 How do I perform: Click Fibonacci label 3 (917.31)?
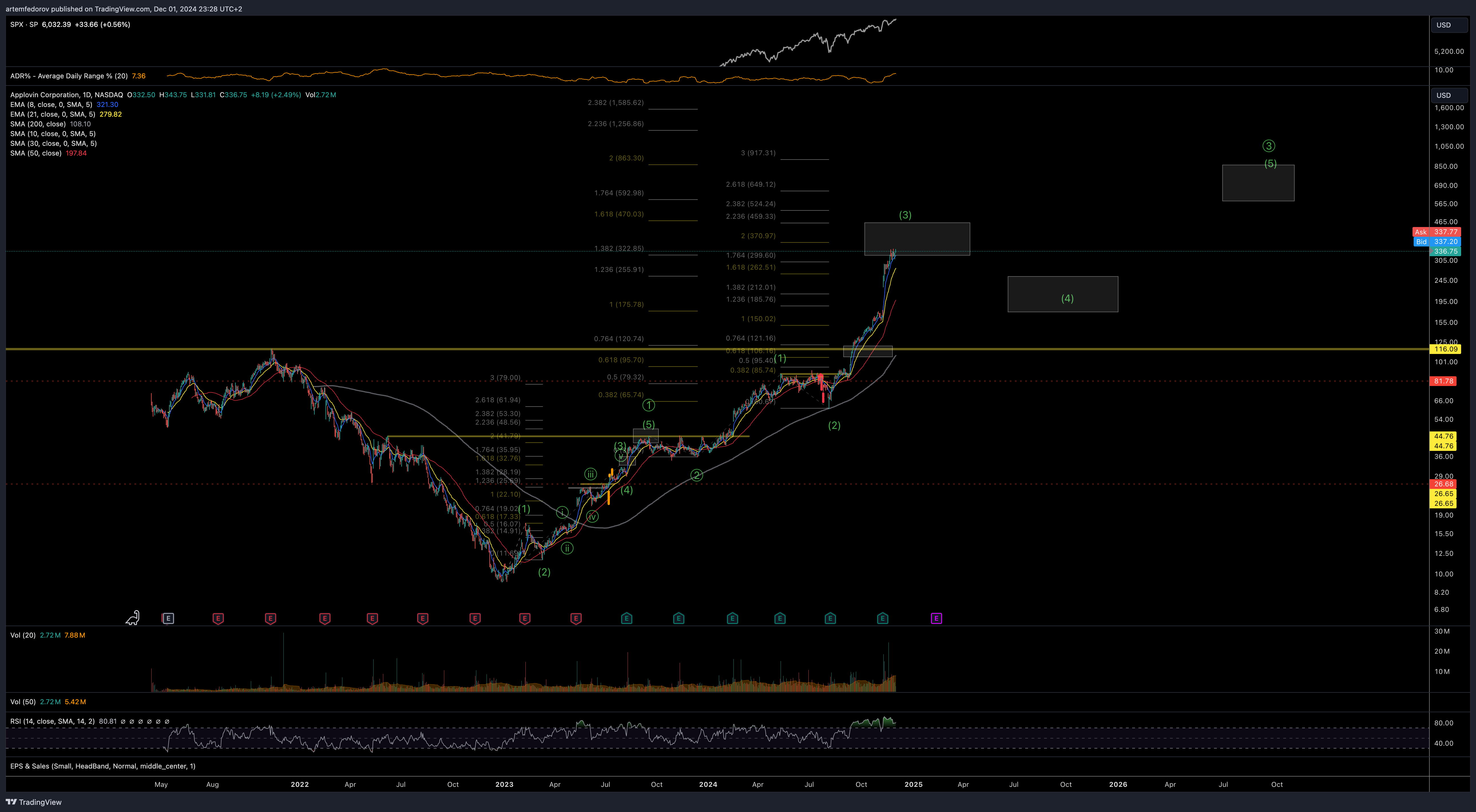pyautogui.click(x=758, y=153)
